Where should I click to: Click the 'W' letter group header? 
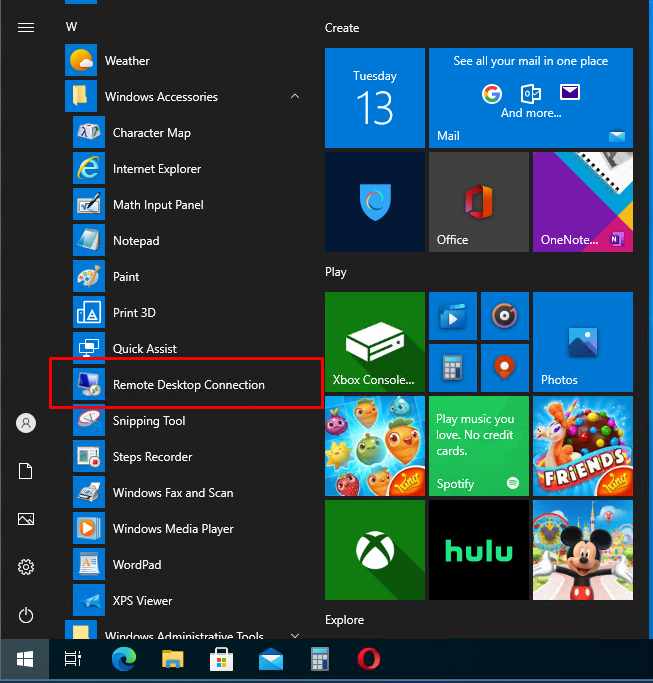71,27
